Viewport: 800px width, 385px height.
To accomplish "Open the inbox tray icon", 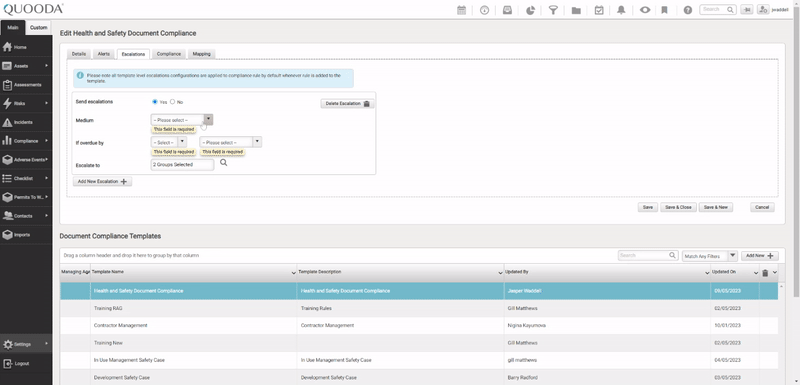I will (507, 10).
